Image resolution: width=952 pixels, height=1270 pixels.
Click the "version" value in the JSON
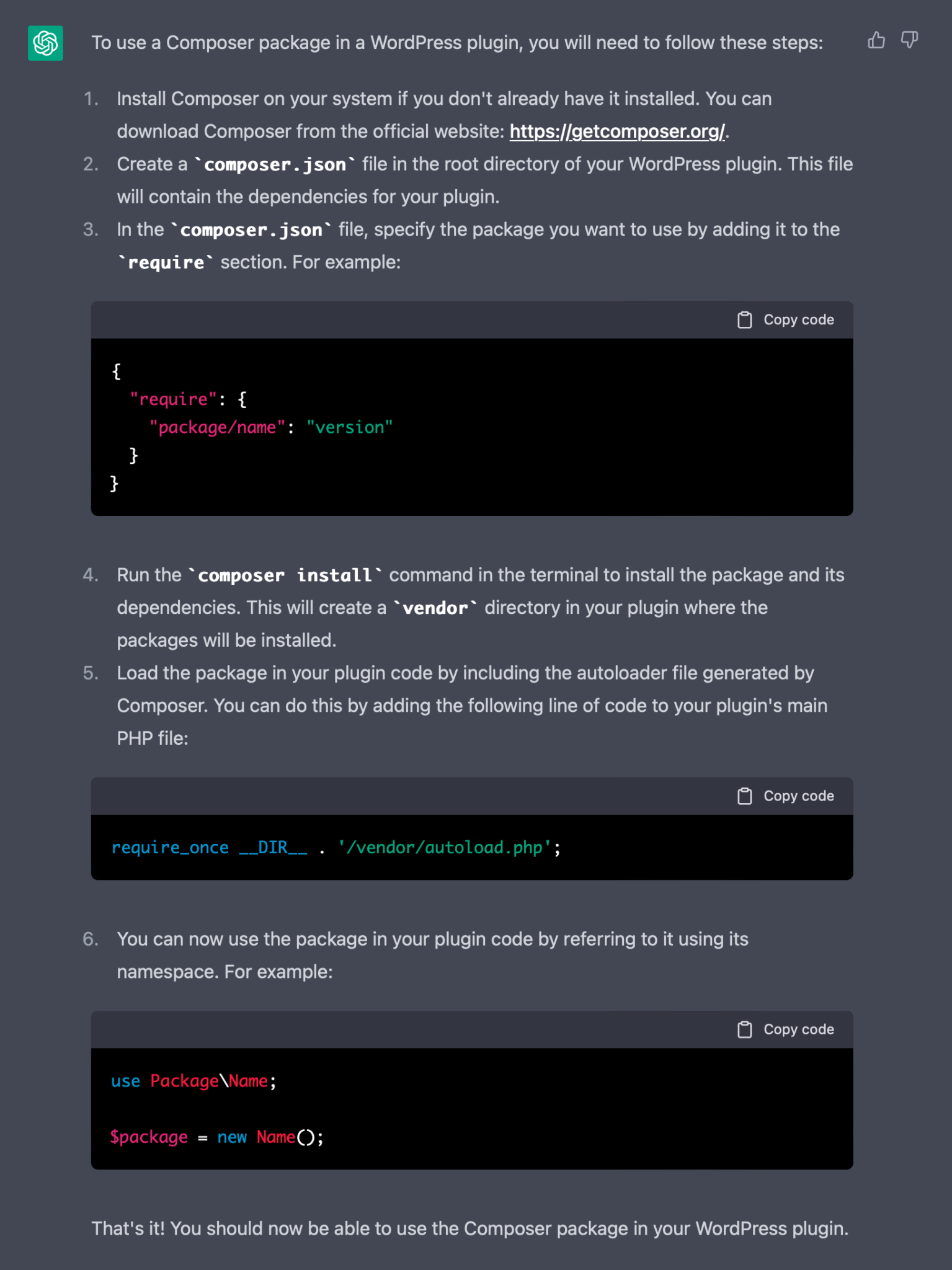coord(349,427)
